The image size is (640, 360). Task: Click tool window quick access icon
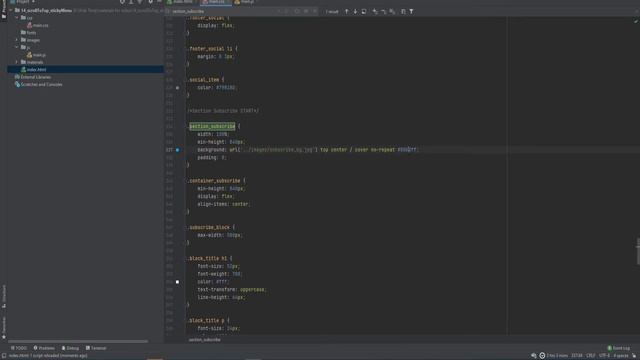click(4, 356)
